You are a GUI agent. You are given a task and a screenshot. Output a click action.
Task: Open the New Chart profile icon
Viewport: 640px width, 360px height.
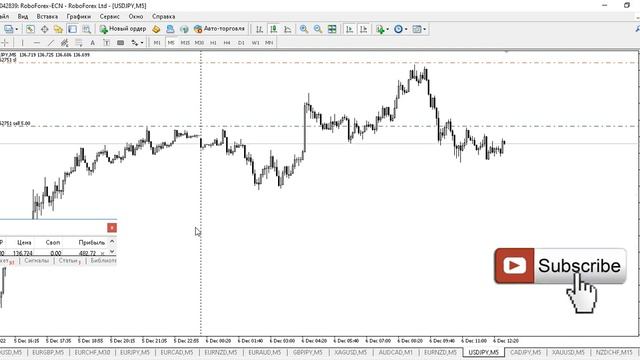tap(8, 29)
